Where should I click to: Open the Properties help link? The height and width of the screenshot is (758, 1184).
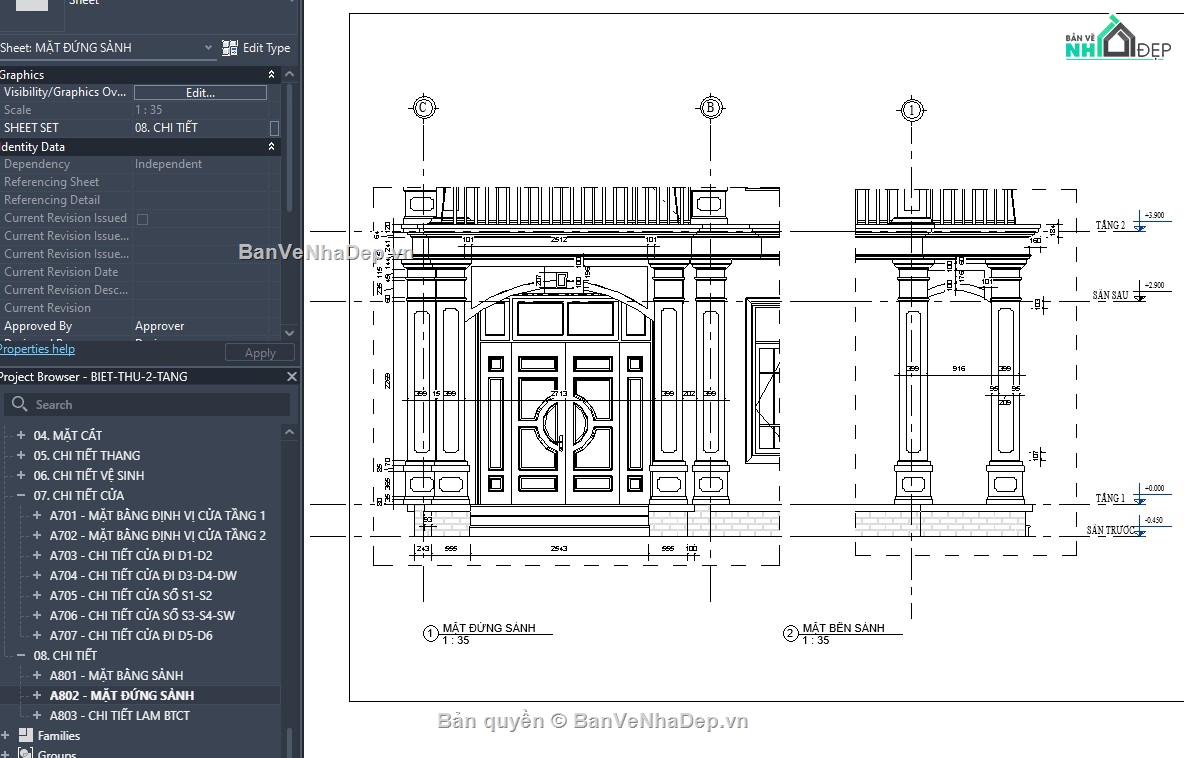pos(37,349)
